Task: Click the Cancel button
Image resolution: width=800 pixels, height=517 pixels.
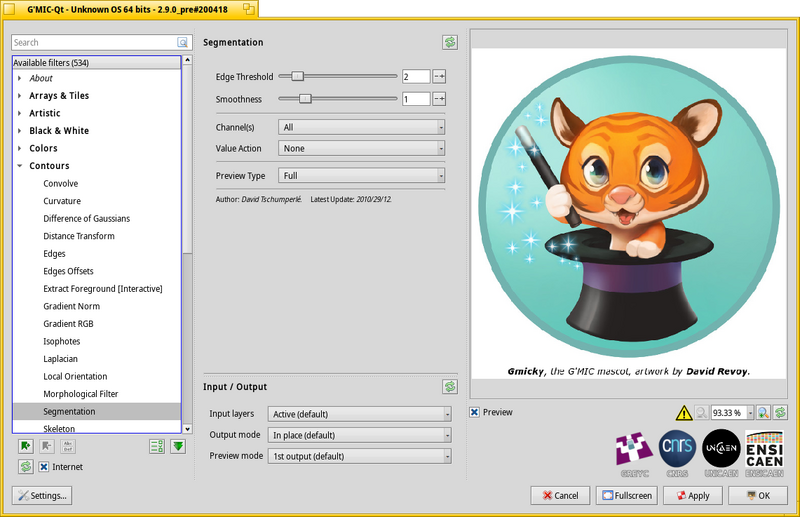Action: click(x=560, y=496)
